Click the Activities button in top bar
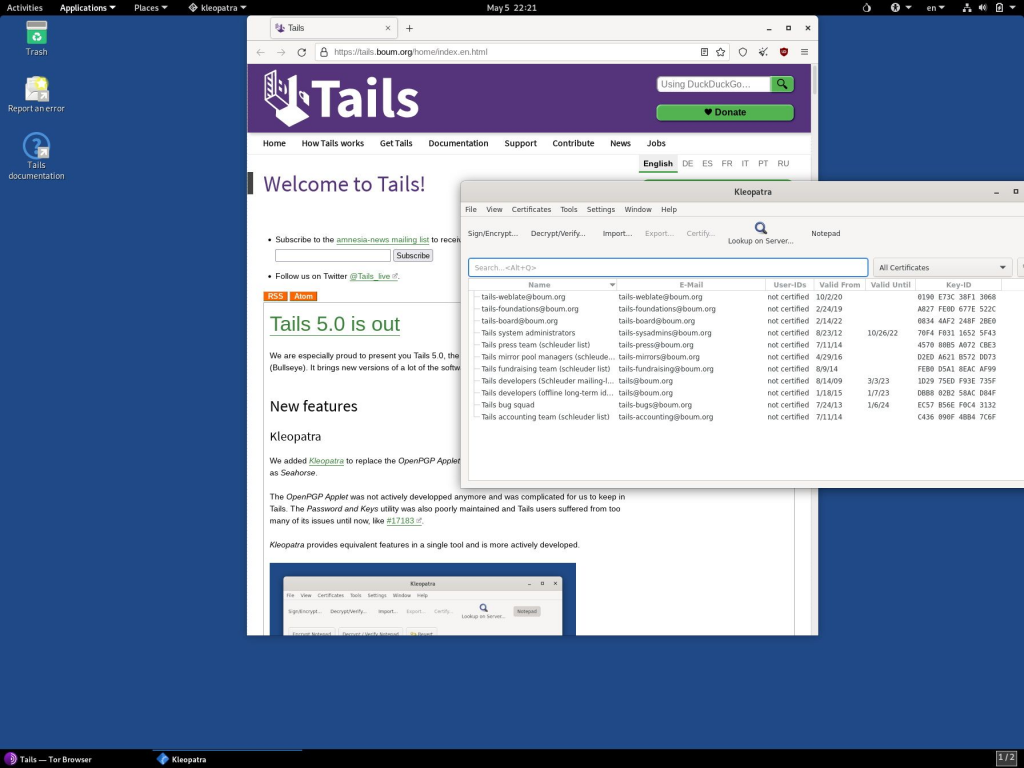The height and width of the screenshot is (768, 1024). pos(25,8)
